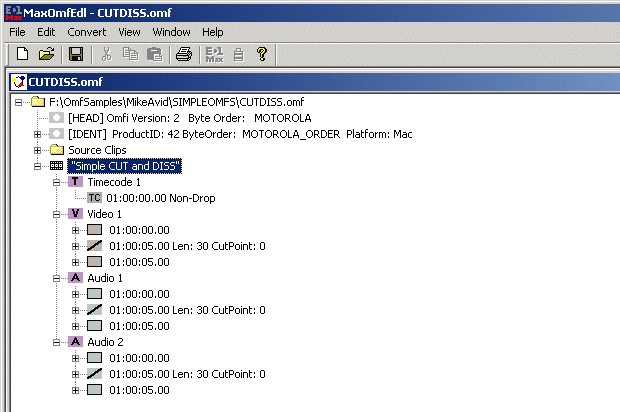Select the 01:00:00.00 clip under Audio 2
This screenshot has width=620, height=412.
(x=139, y=358)
